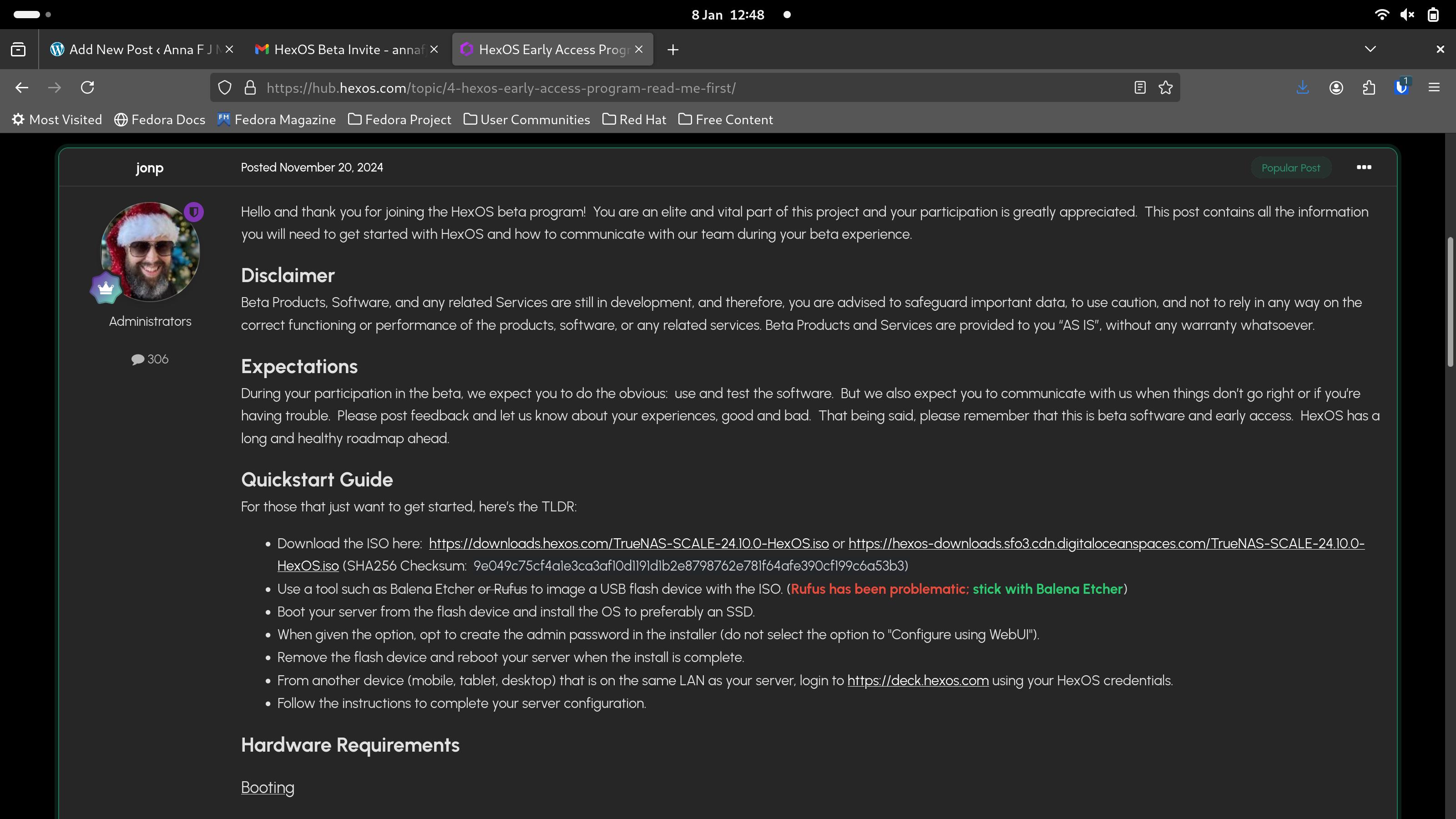Open the tracking protection shield icon
This screenshot has width=1456, height=819.
(225, 88)
